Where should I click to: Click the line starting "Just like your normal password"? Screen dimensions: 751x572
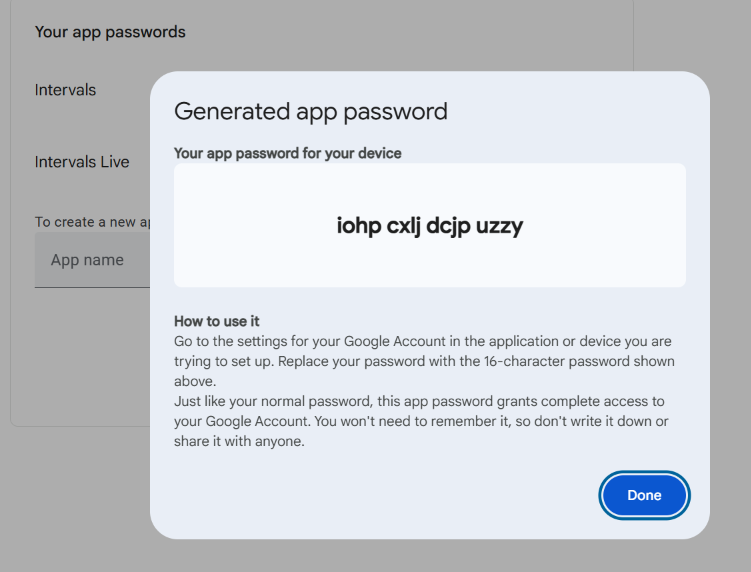tap(418, 401)
